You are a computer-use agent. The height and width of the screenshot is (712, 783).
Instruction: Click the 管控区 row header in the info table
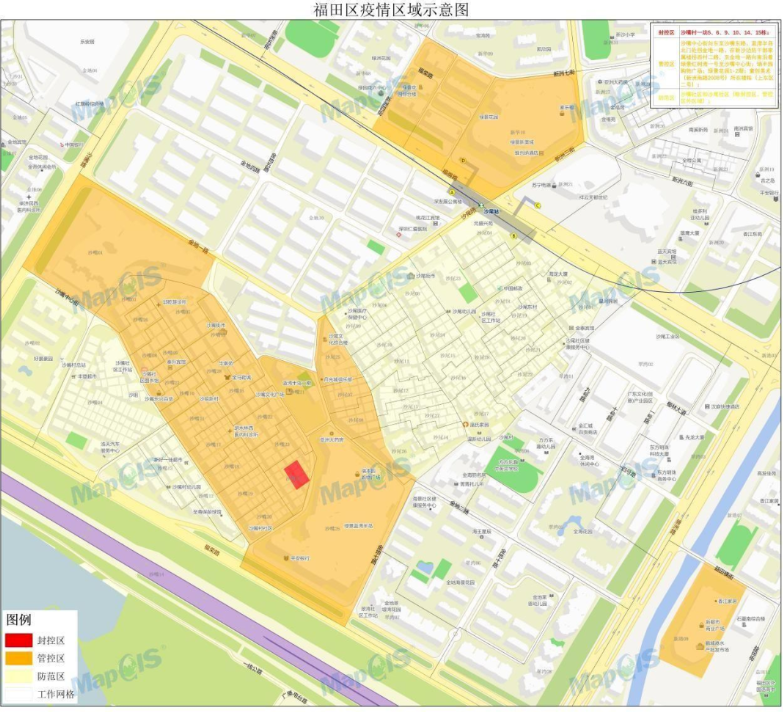pos(665,64)
